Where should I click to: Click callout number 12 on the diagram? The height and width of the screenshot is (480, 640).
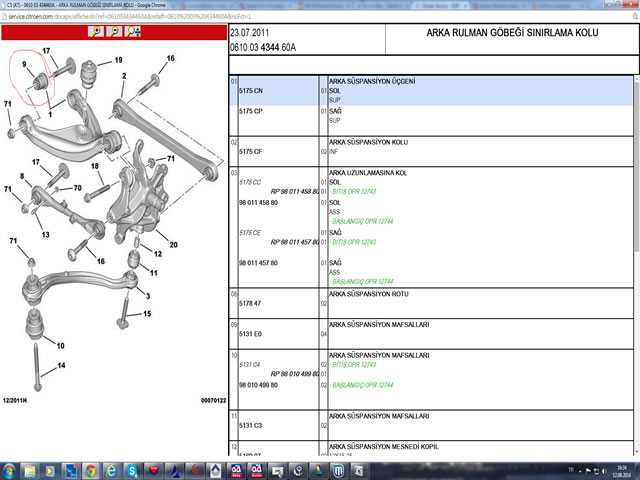[x=158, y=254]
